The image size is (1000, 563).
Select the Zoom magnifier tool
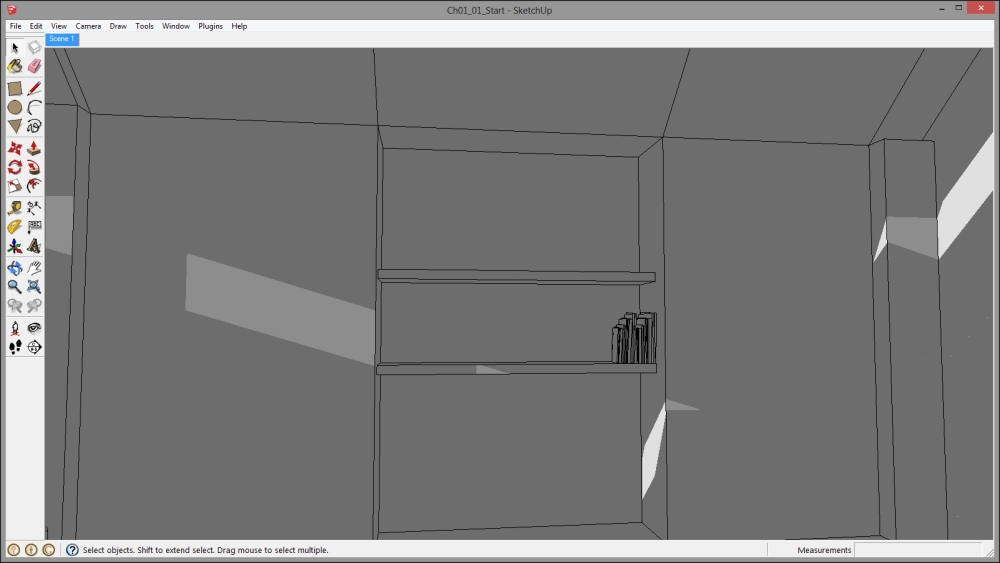coord(15,287)
